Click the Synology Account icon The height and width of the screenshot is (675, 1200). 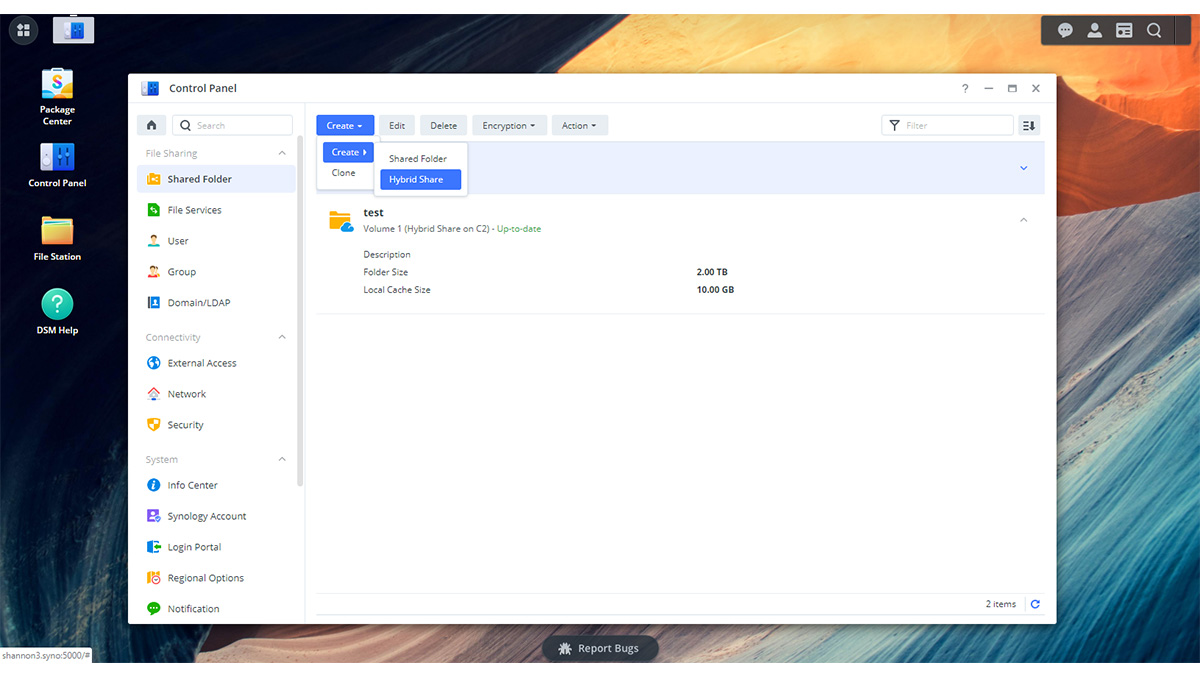click(153, 516)
